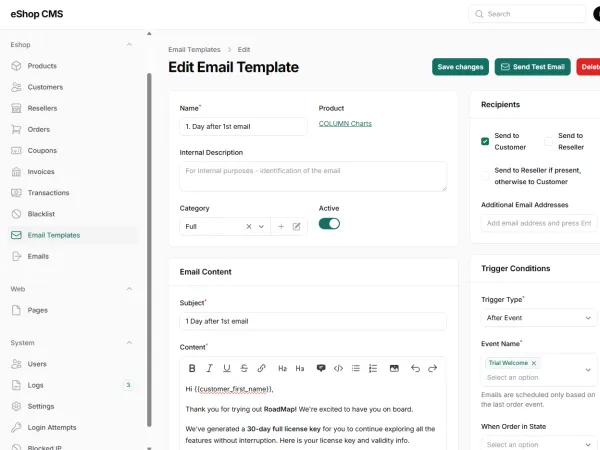Check the Send to Reseller checkbox

(x=549, y=141)
